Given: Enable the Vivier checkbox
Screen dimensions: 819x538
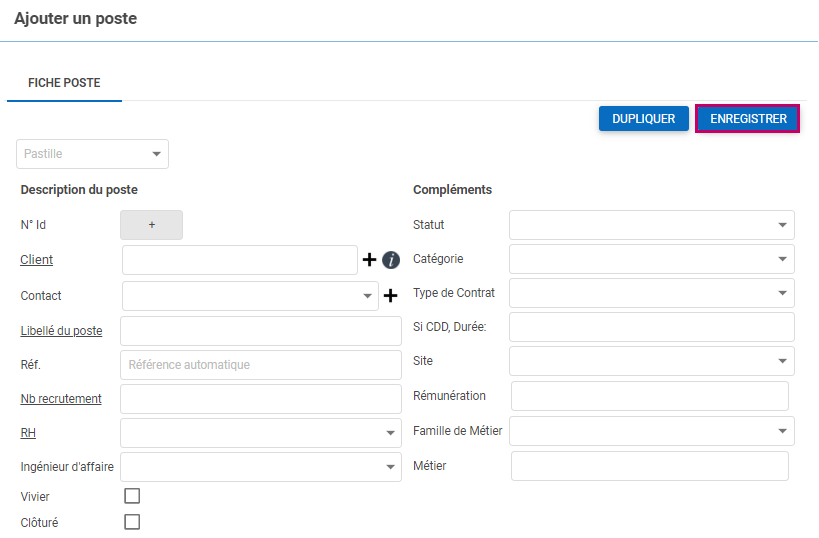Looking at the screenshot, I should (132, 496).
